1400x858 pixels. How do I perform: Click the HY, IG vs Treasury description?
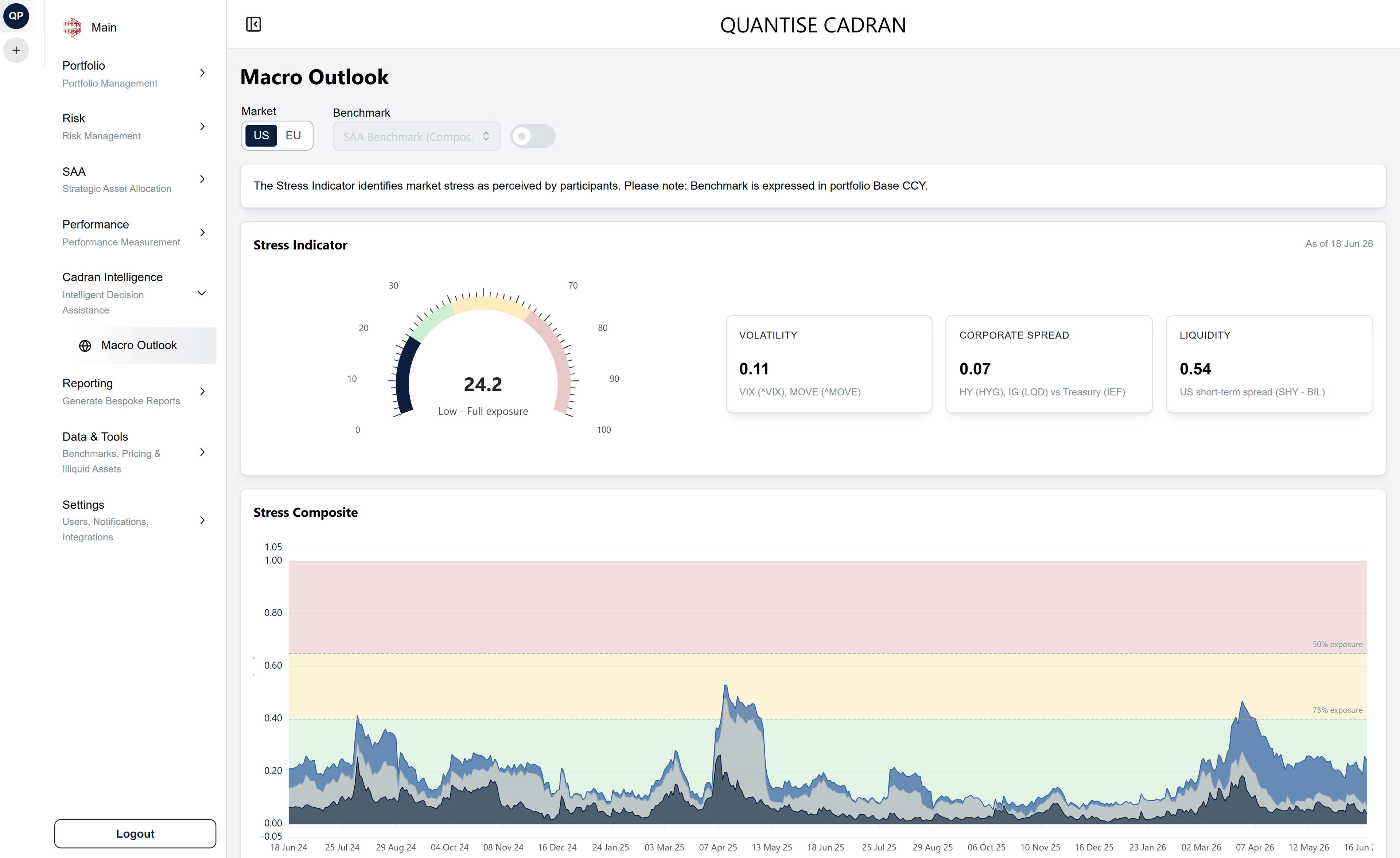pos(1042,392)
